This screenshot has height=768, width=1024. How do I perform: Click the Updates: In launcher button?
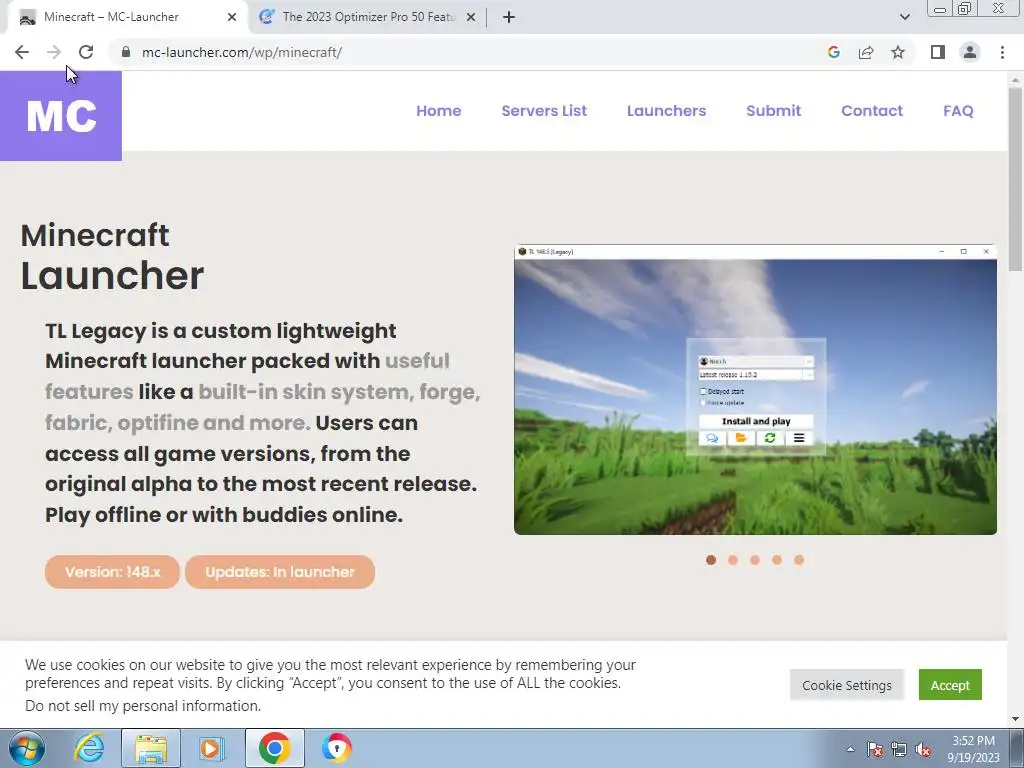(x=280, y=572)
